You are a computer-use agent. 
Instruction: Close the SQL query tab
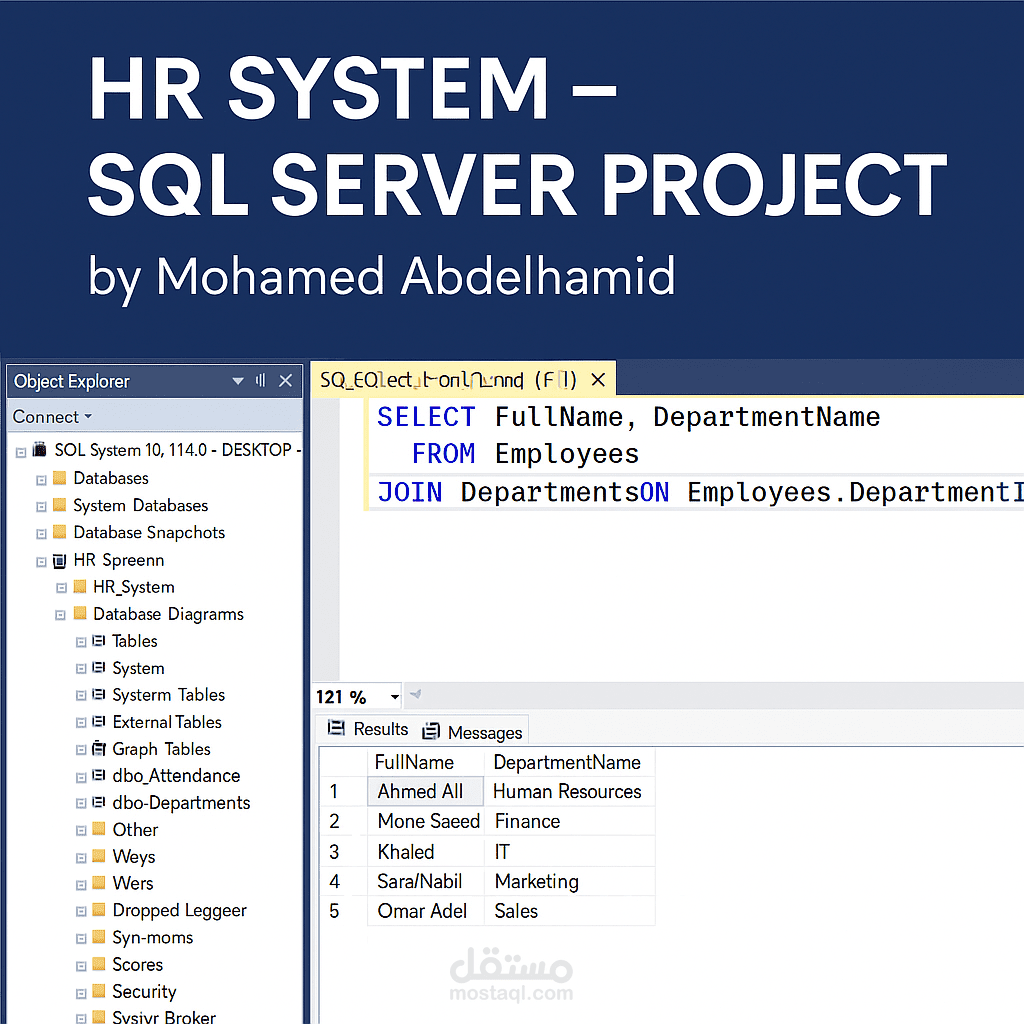coord(598,379)
